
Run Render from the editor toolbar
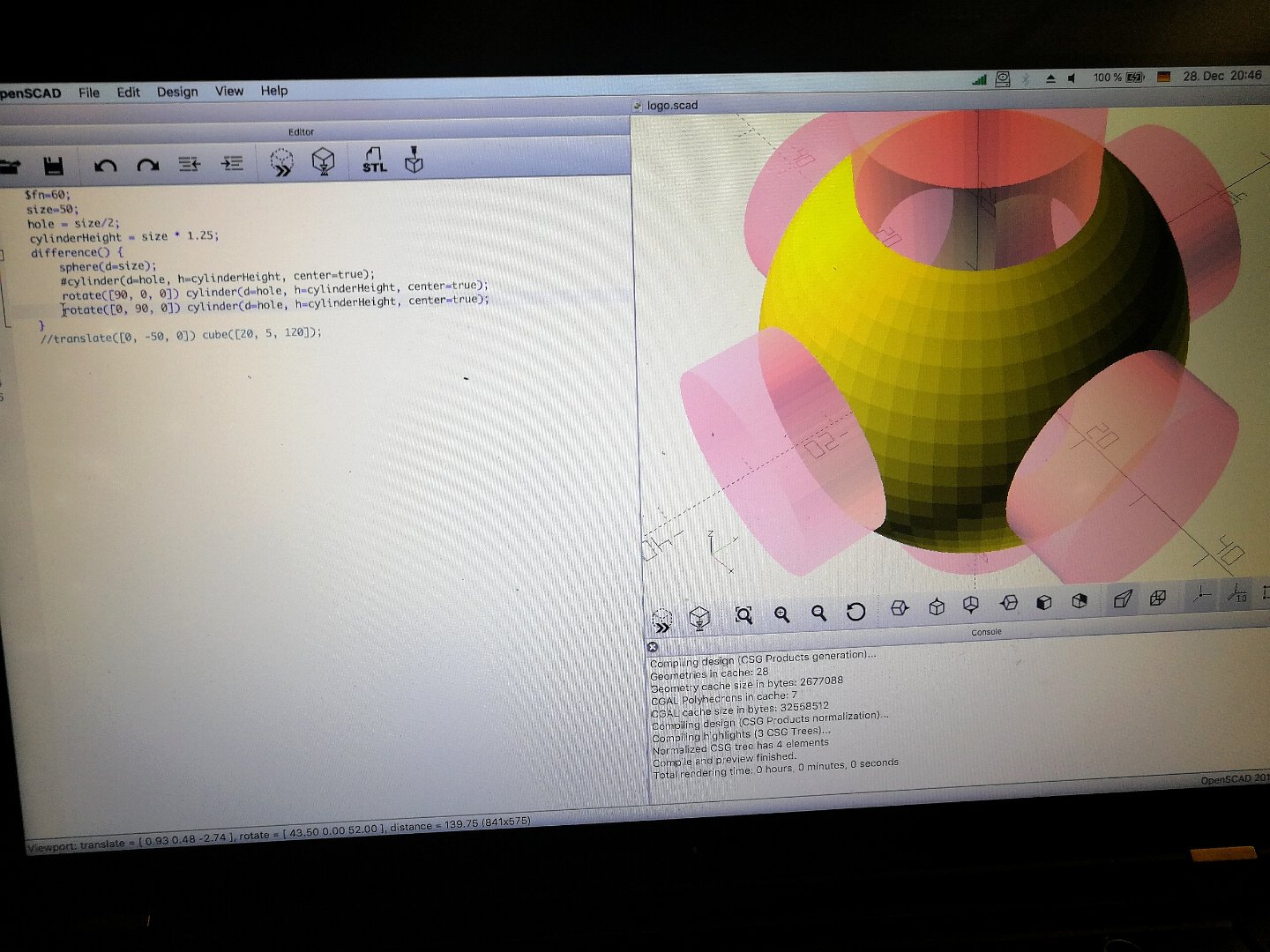point(324,161)
